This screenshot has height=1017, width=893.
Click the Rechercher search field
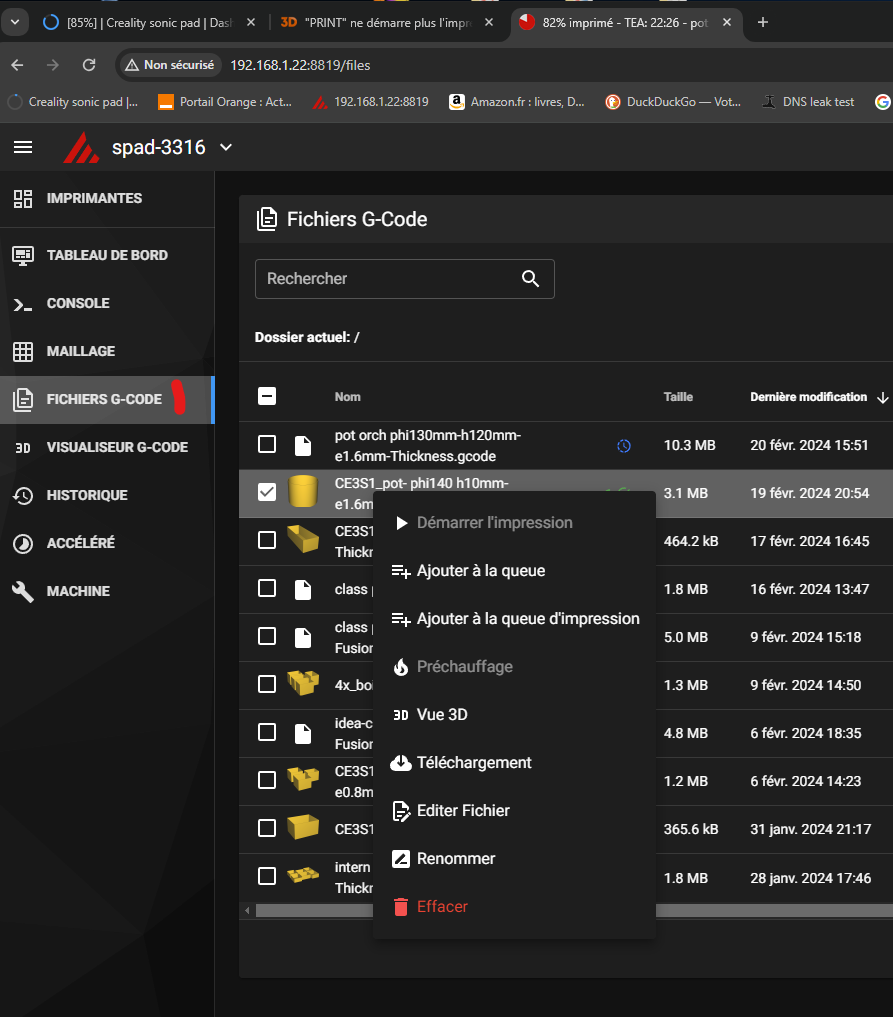click(405, 279)
